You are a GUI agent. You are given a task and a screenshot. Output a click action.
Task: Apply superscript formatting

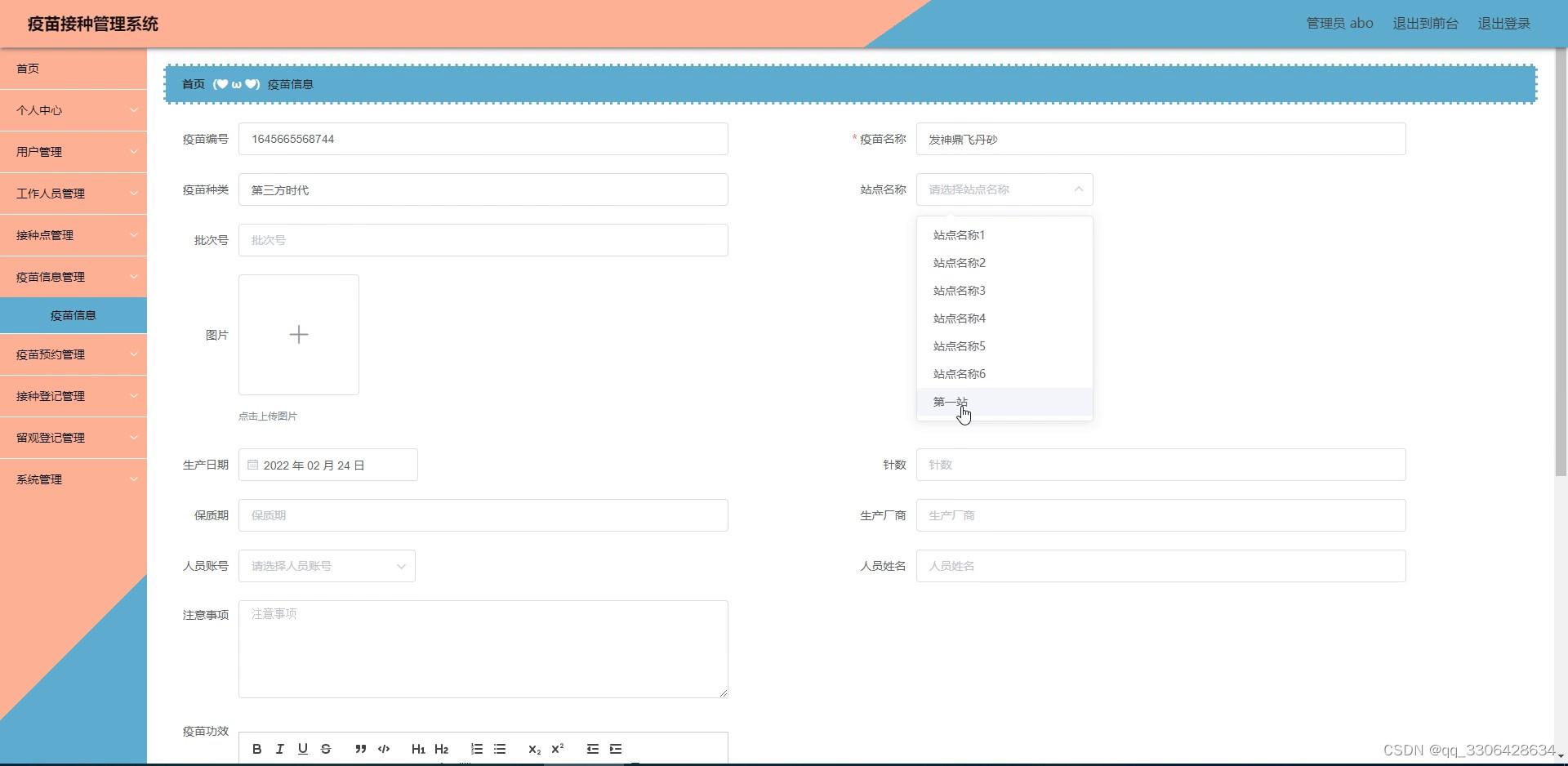(558, 749)
